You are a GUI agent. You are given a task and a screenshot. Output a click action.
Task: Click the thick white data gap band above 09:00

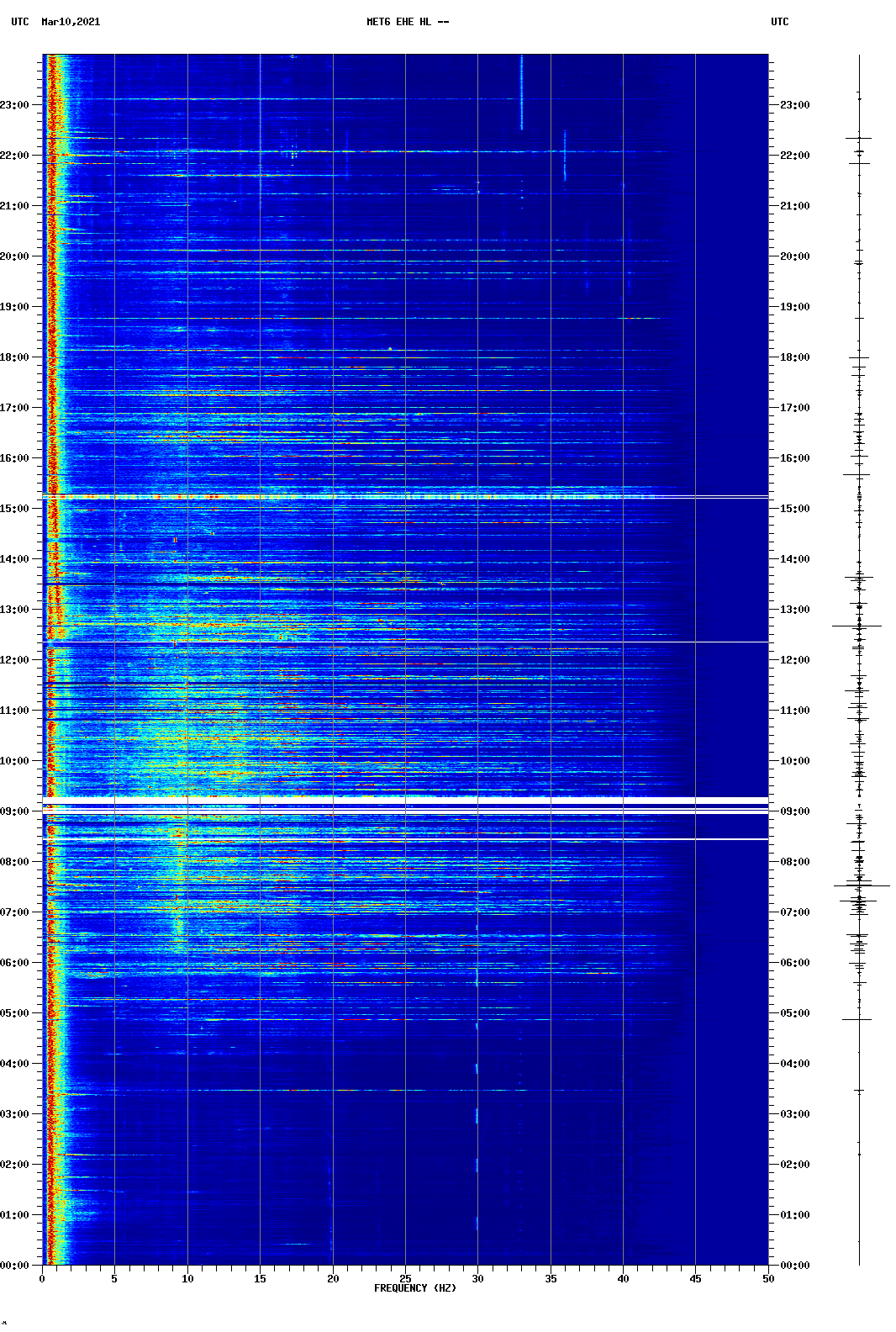(405, 800)
